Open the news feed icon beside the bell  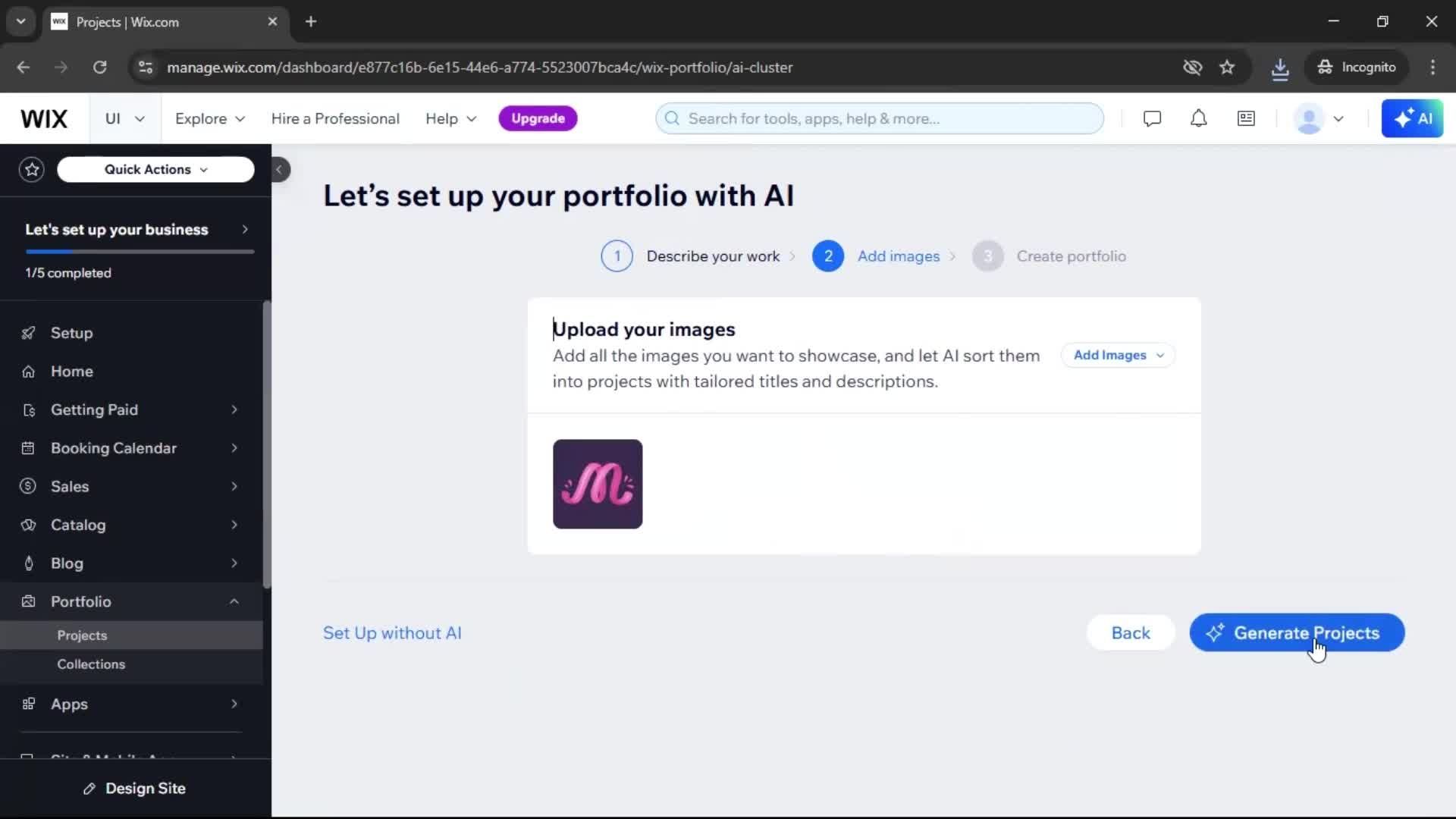(1246, 118)
